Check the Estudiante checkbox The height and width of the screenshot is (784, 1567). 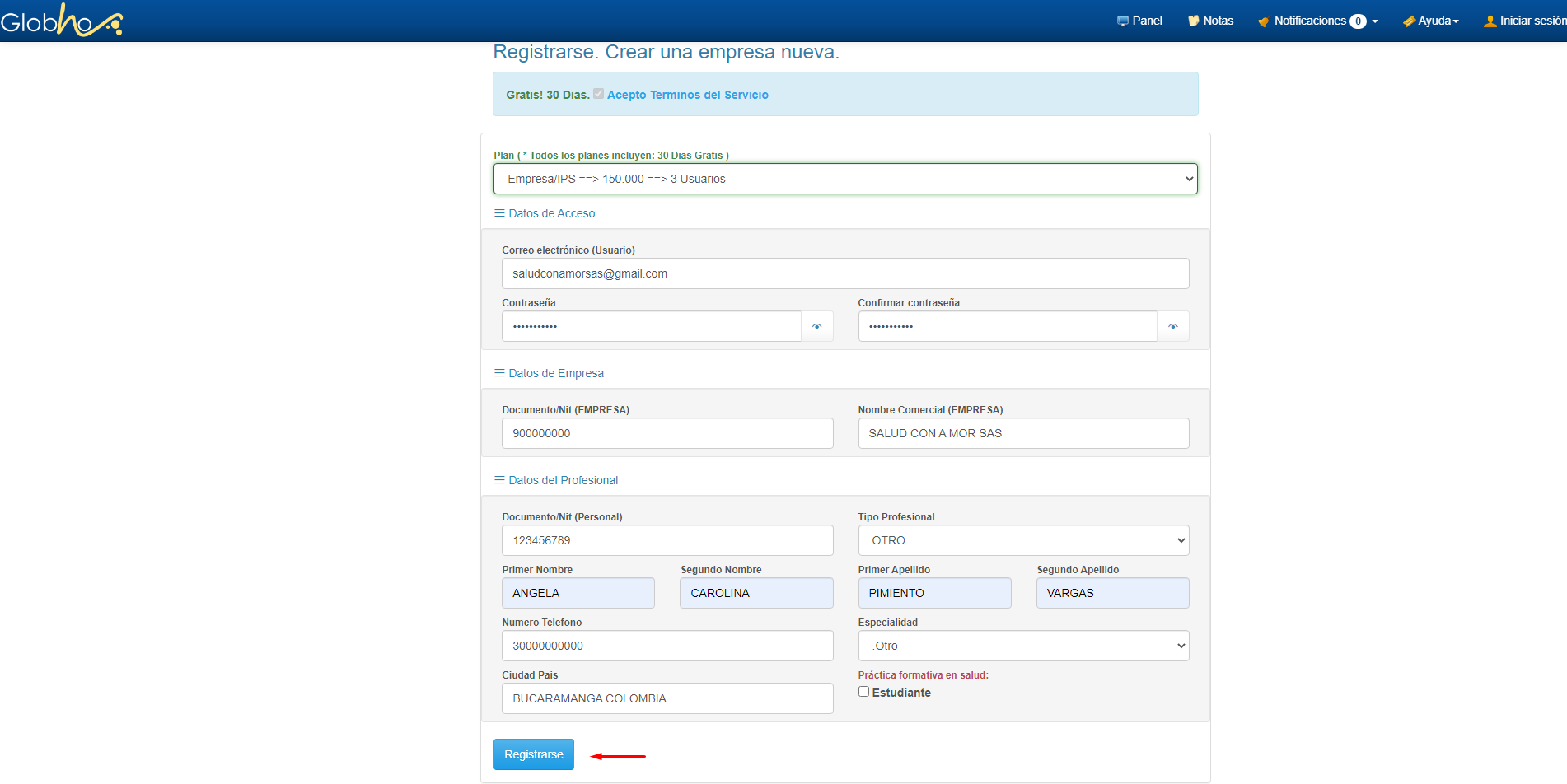pos(863,692)
